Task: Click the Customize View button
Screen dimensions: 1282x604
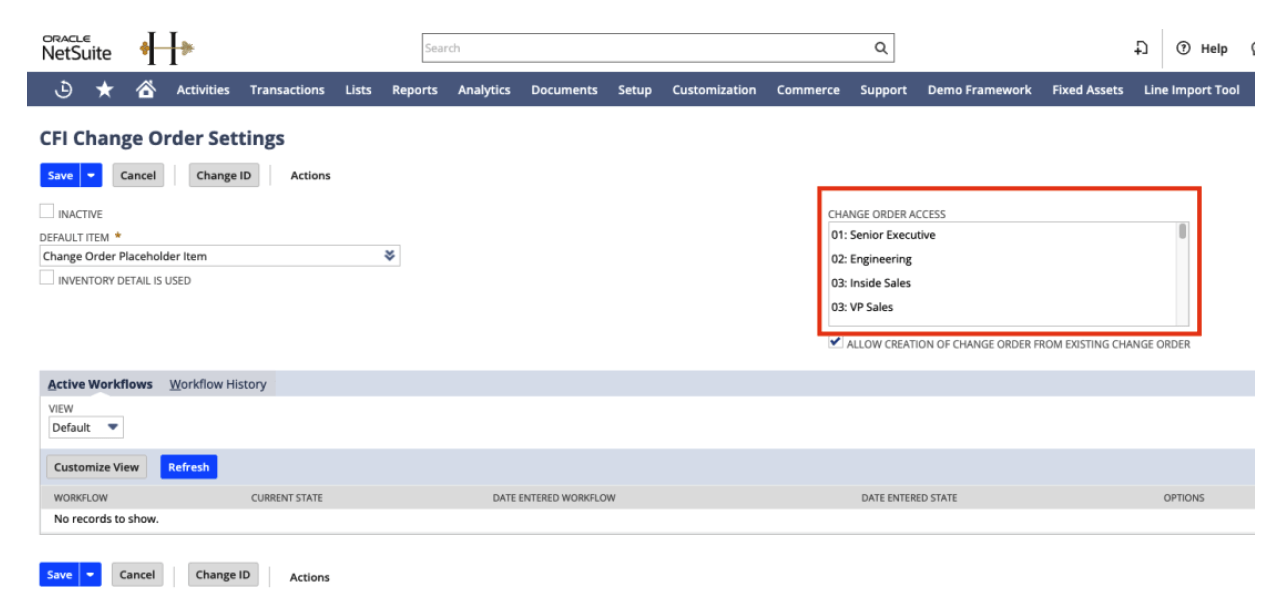Action: pyautogui.click(x=97, y=467)
